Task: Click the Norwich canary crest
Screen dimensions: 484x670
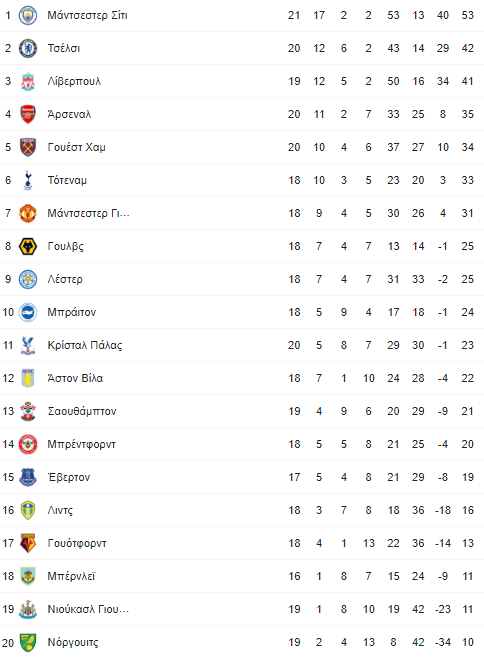Action: [x=28, y=642]
